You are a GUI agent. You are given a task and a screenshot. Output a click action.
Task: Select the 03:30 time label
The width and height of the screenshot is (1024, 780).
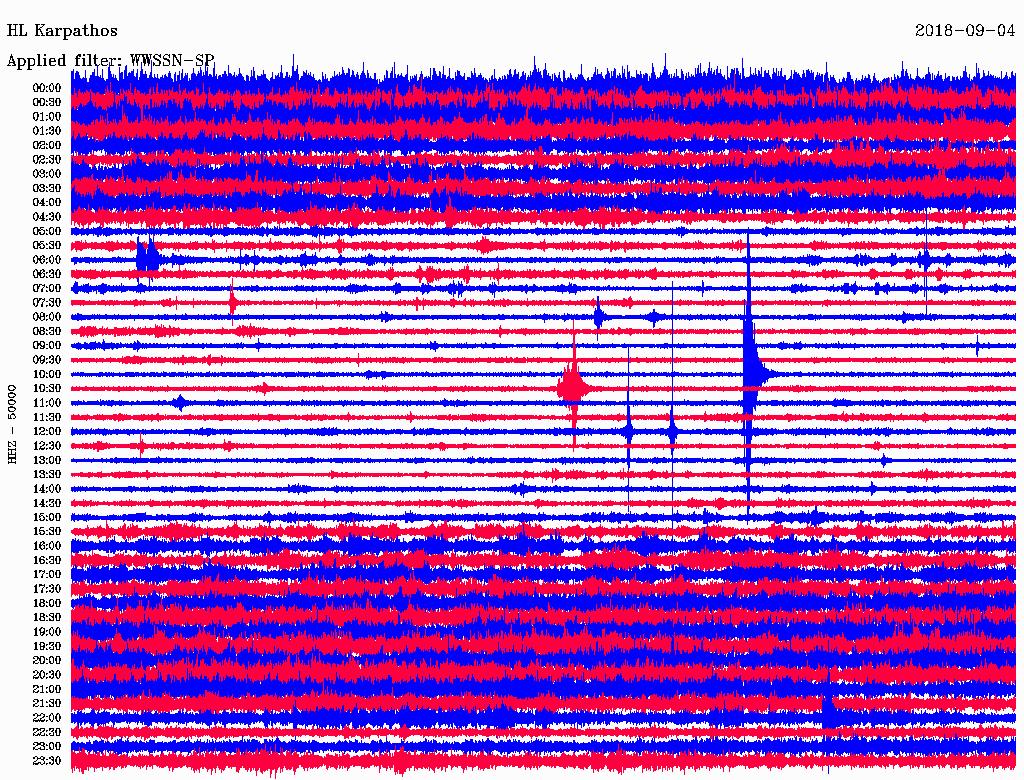click(47, 188)
